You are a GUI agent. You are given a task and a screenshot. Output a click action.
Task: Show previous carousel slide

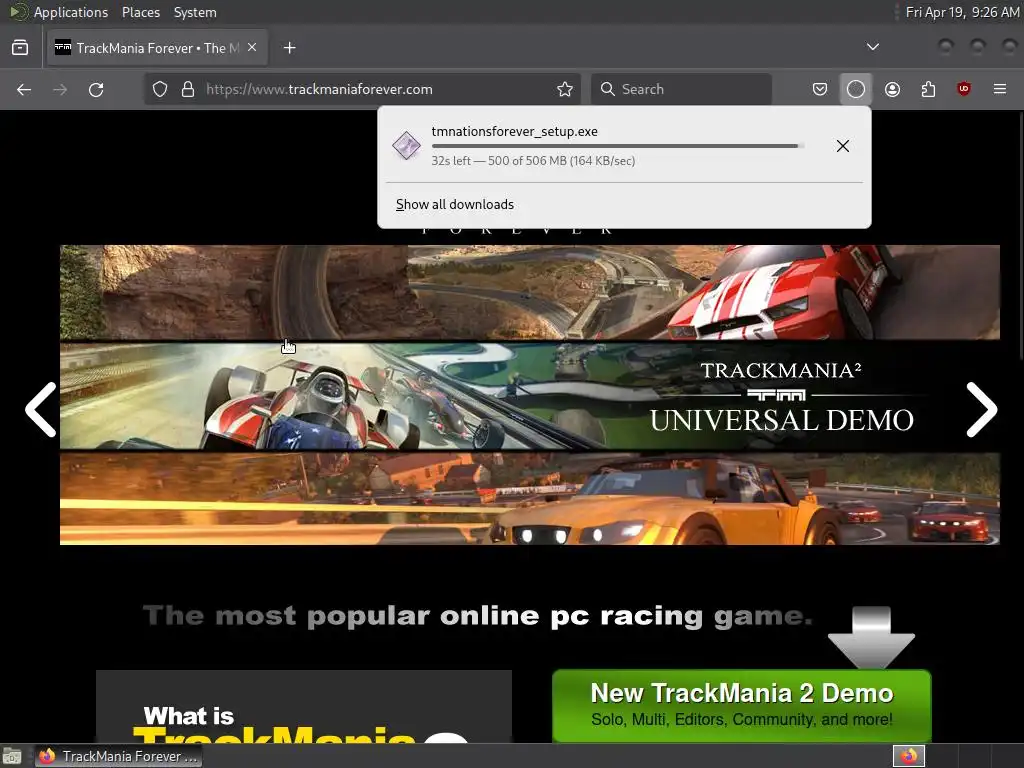coord(41,409)
